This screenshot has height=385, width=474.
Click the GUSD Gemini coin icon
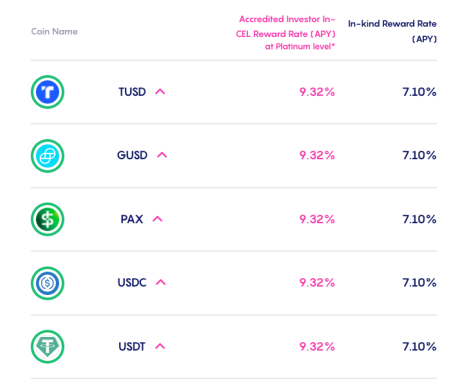(x=47, y=156)
